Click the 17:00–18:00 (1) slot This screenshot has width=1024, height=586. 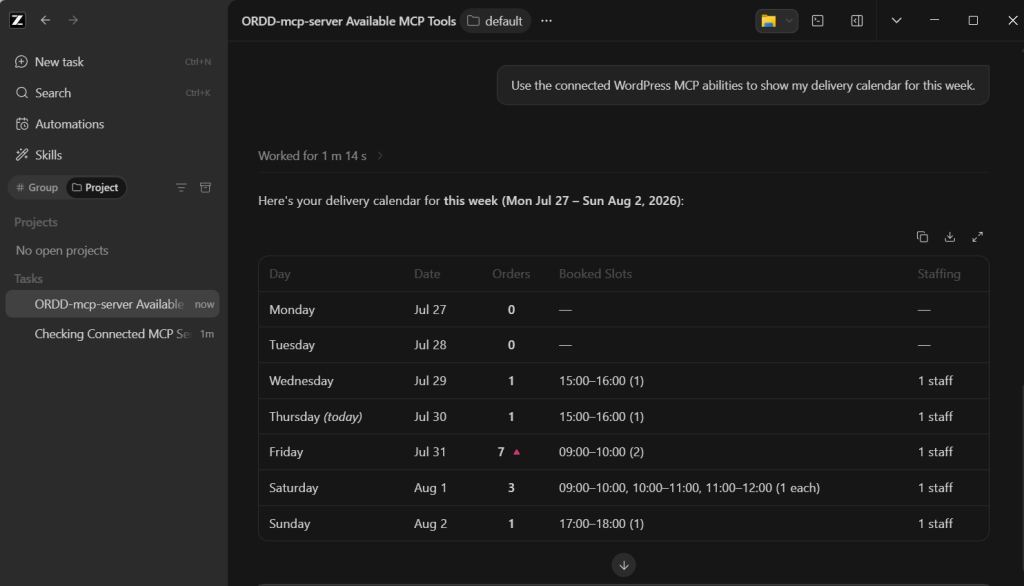pyautogui.click(x=601, y=524)
